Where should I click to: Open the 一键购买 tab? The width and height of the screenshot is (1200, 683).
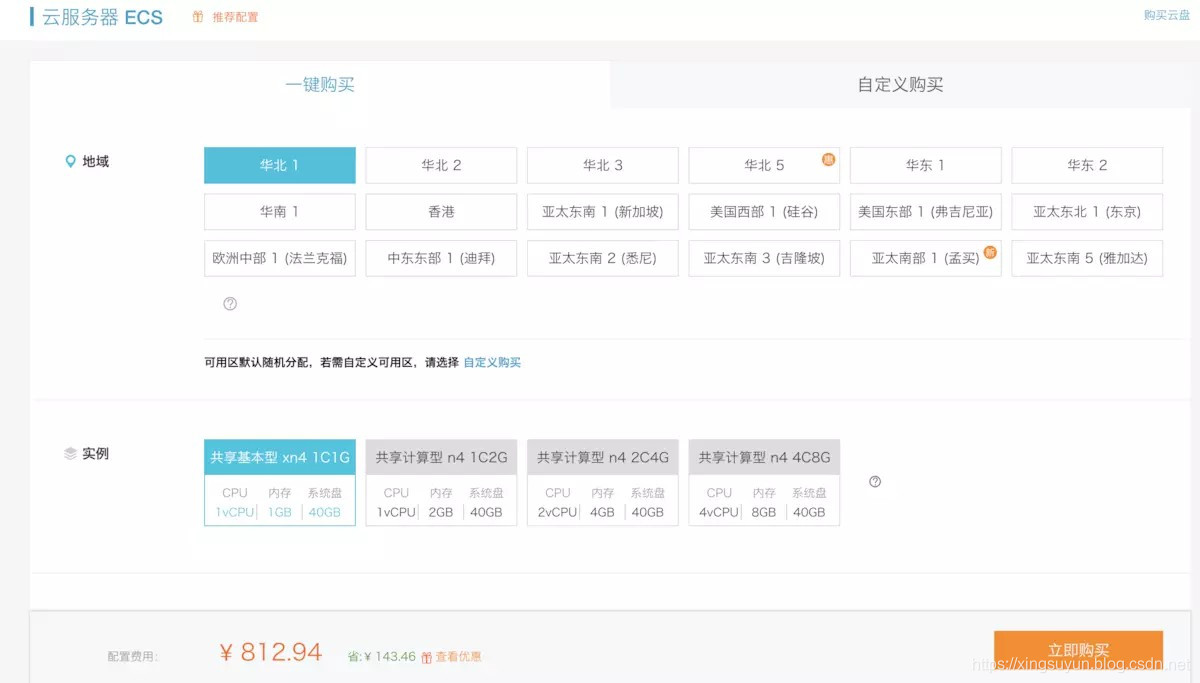pyautogui.click(x=320, y=85)
